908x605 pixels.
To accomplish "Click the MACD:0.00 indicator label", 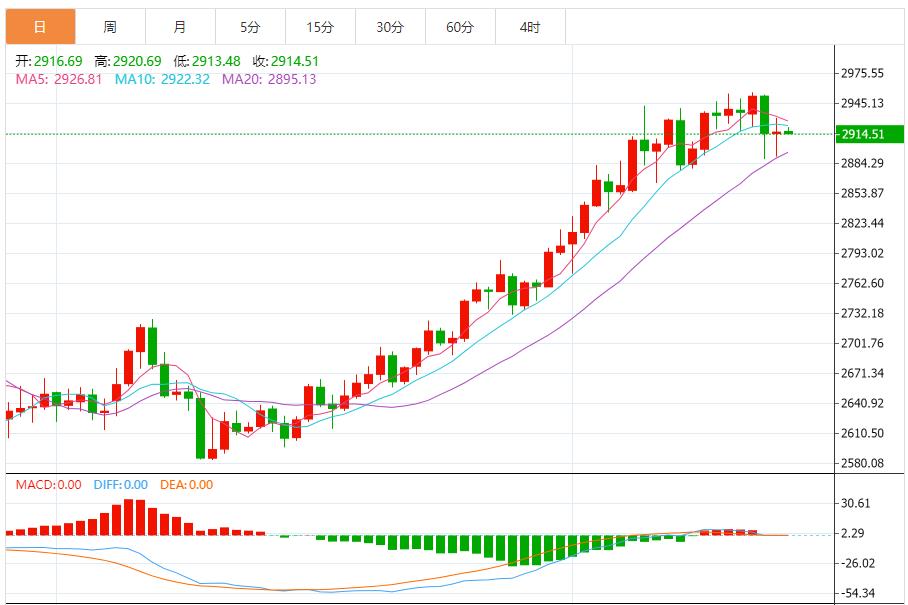I will 48,485.
